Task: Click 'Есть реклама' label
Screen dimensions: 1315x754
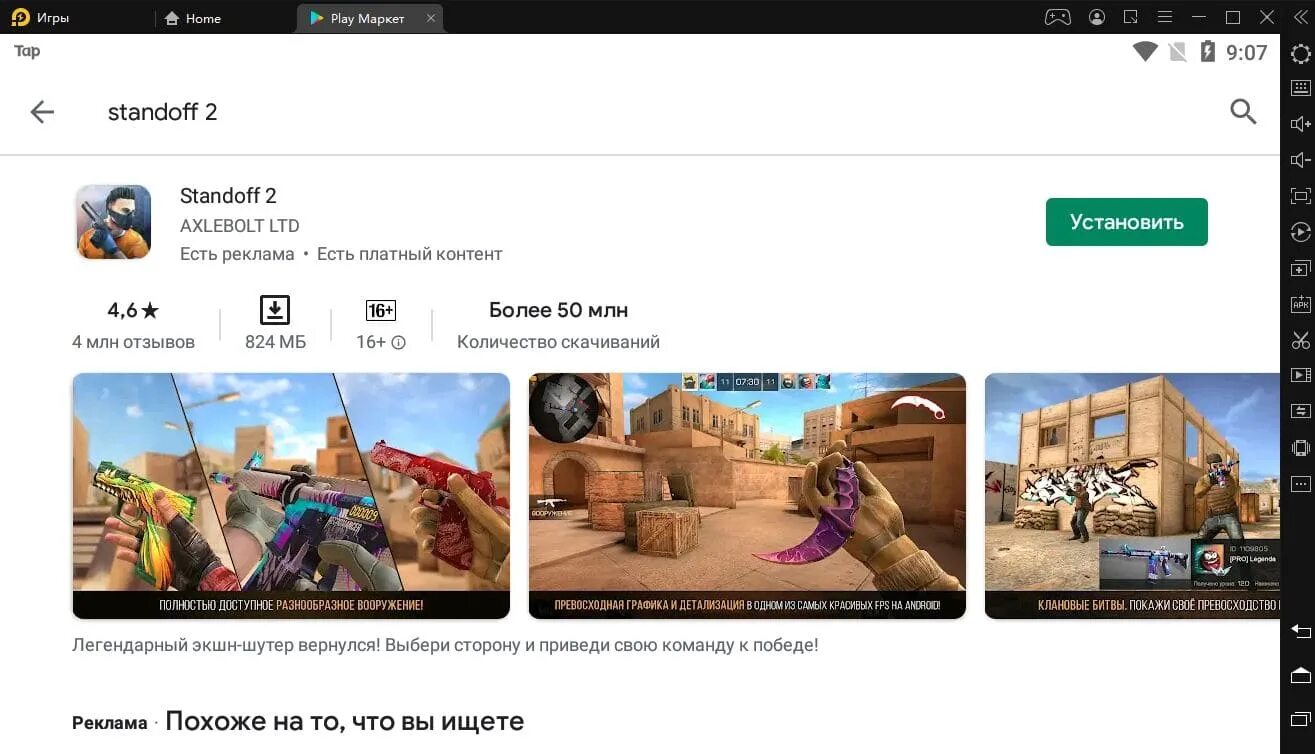Action: pyautogui.click(x=237, y=254)
